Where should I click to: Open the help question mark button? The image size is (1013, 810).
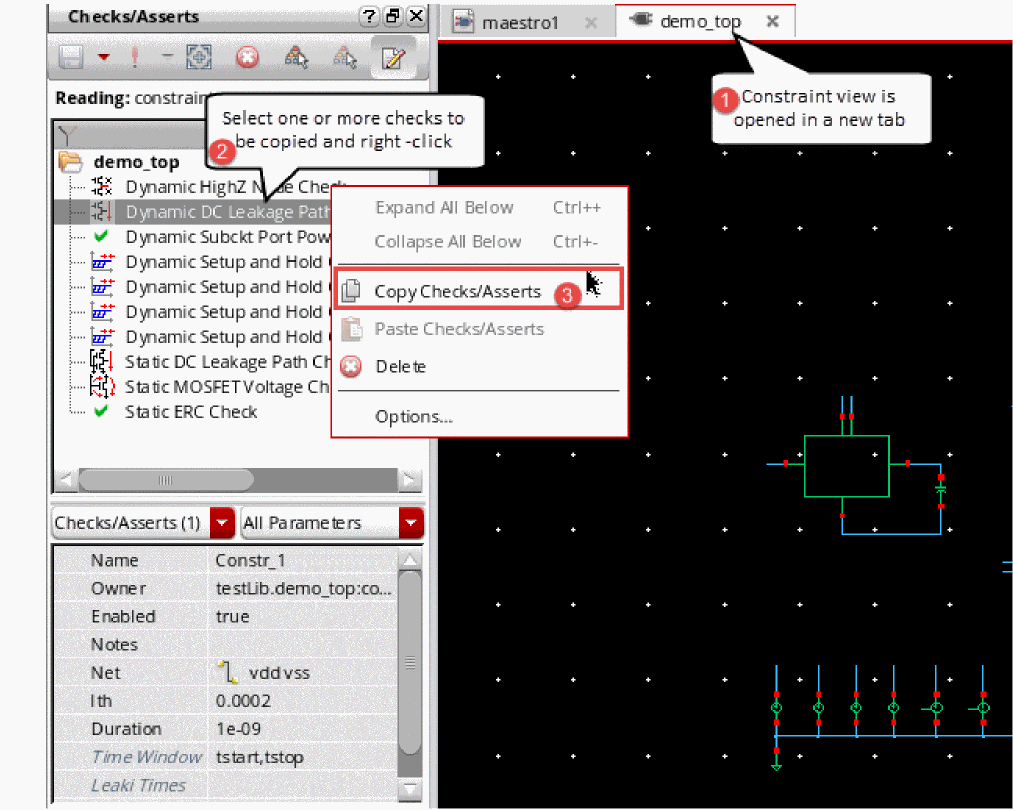click(x=369, y=17)
